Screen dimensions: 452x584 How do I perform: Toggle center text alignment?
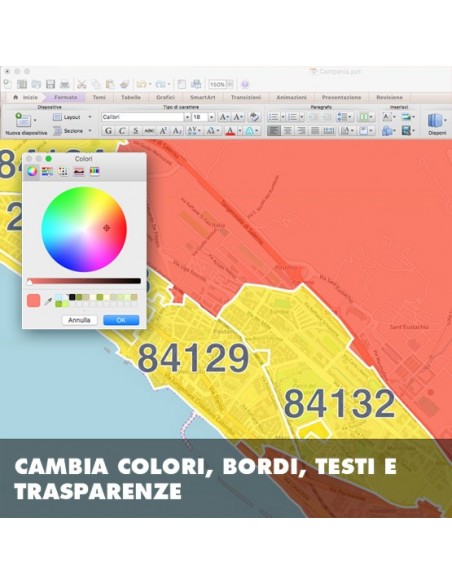coord(287,131)
